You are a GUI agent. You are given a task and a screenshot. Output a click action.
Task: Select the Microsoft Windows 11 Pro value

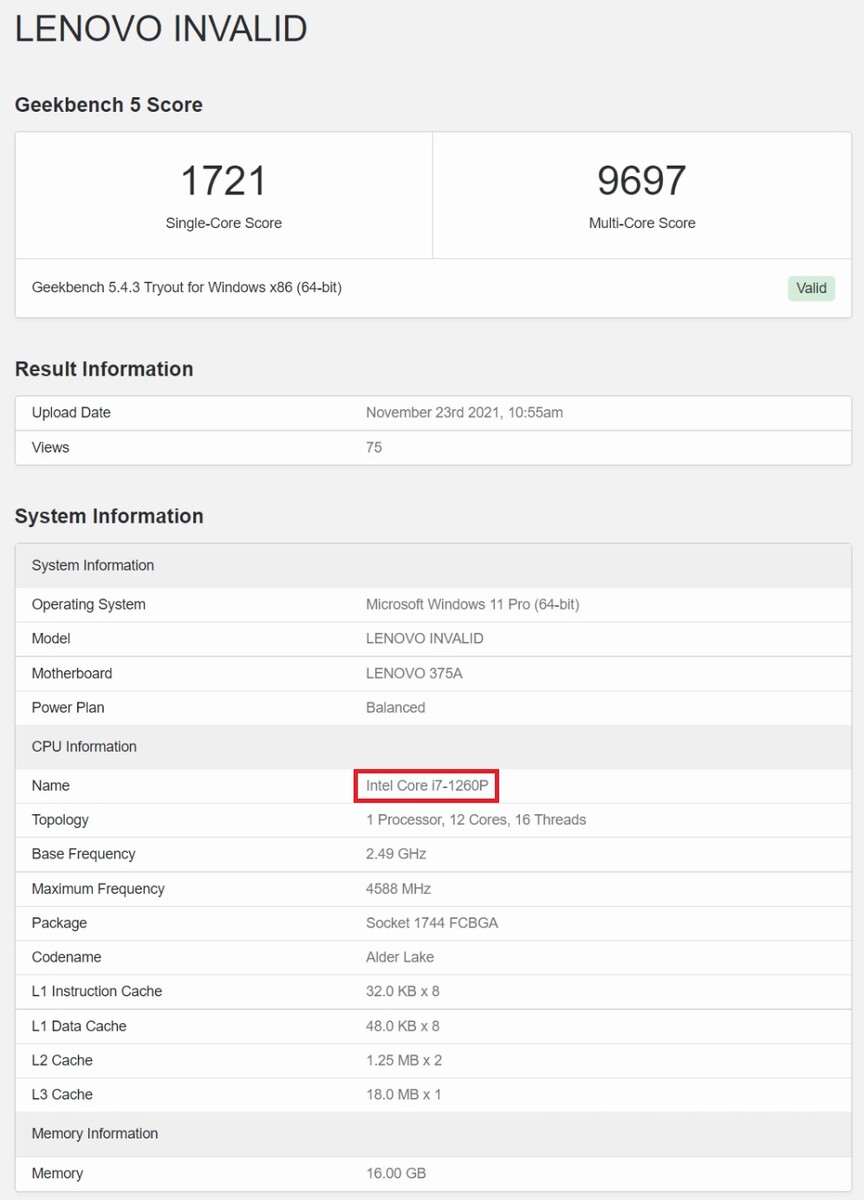pyautogui.click(x=472, y=604)
